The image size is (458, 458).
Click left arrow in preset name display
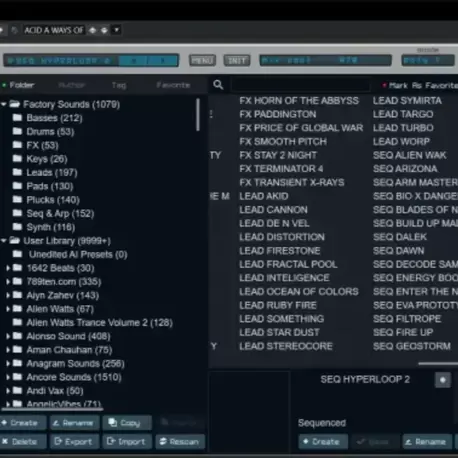click(x=134, y=61)
